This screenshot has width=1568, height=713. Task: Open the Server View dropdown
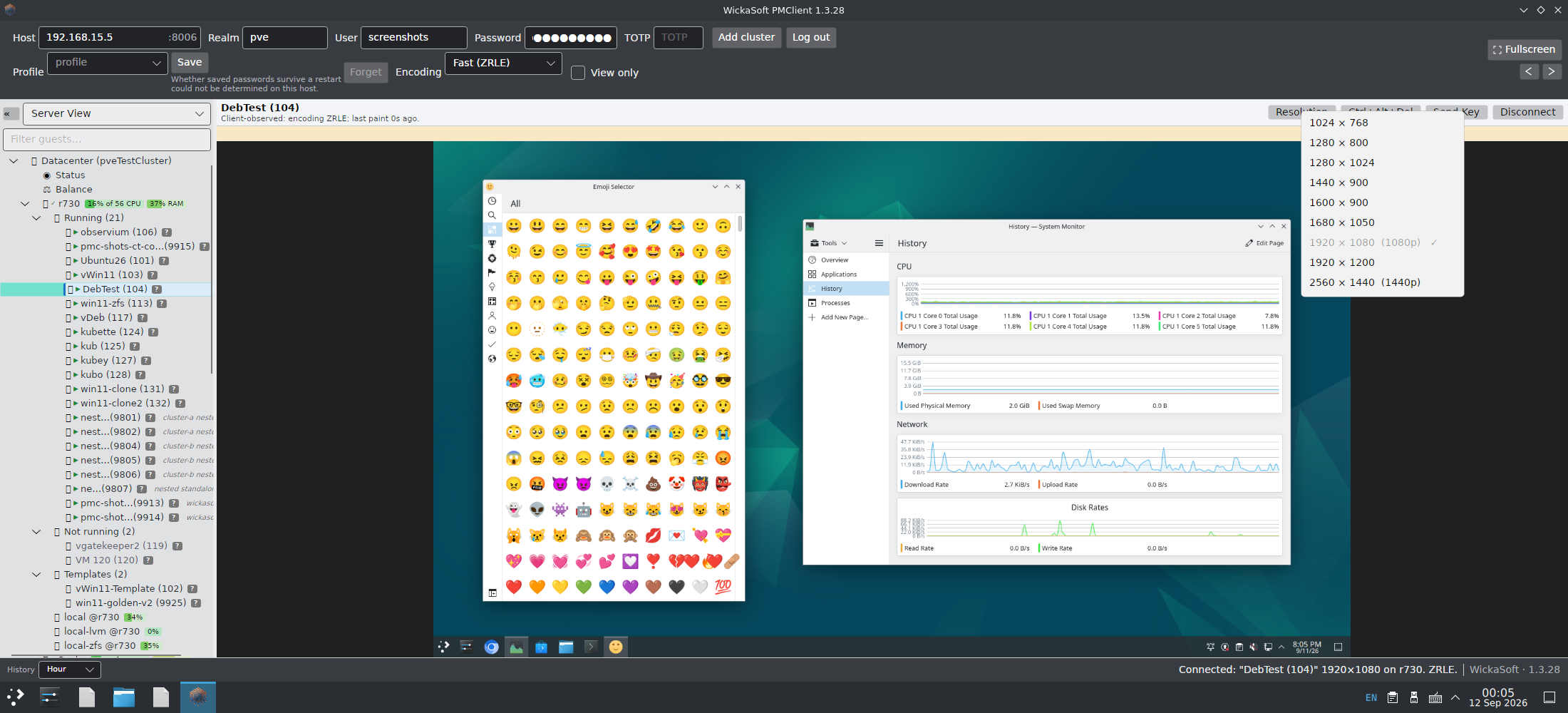(117, 113)
